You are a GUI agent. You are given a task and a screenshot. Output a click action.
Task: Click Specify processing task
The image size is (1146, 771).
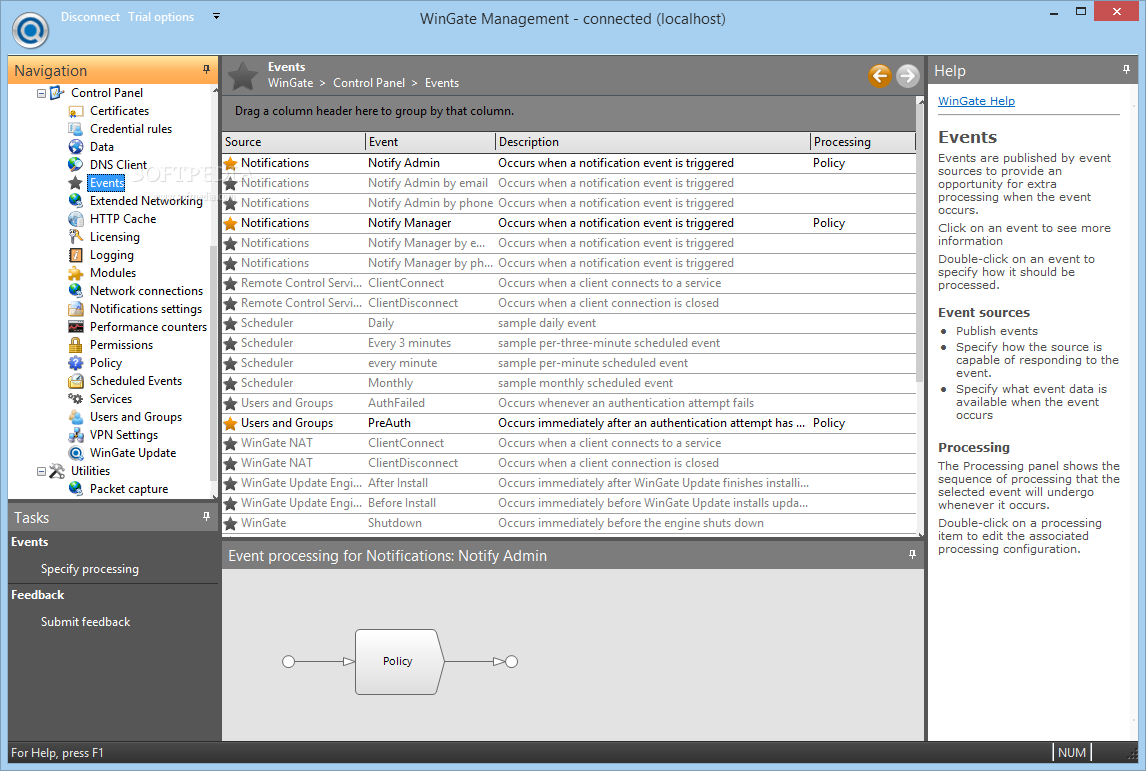coord(89,569)
